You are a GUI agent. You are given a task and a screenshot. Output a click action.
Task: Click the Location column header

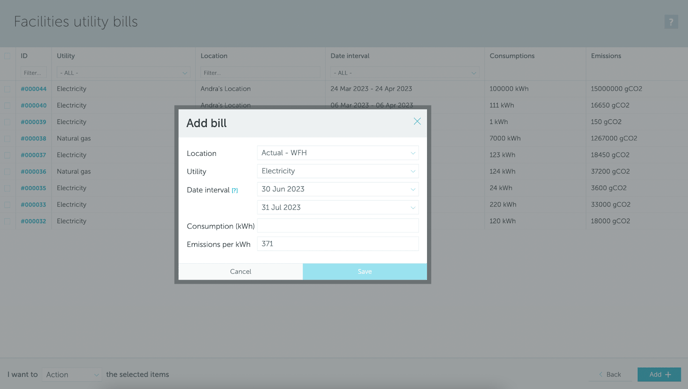pos(214,56)
